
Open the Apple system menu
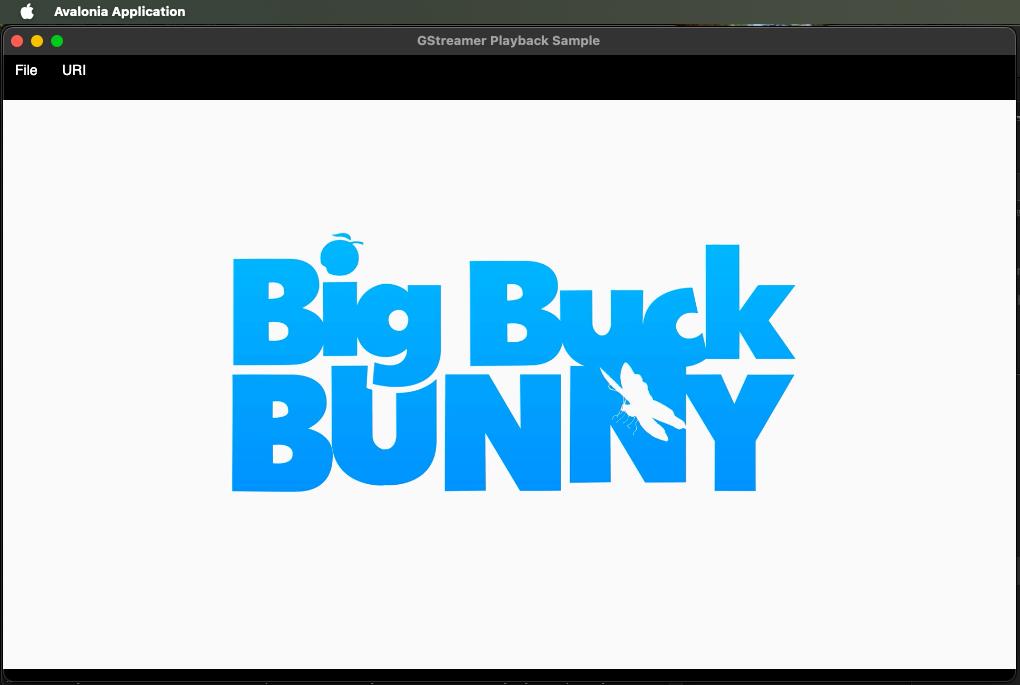27,12
